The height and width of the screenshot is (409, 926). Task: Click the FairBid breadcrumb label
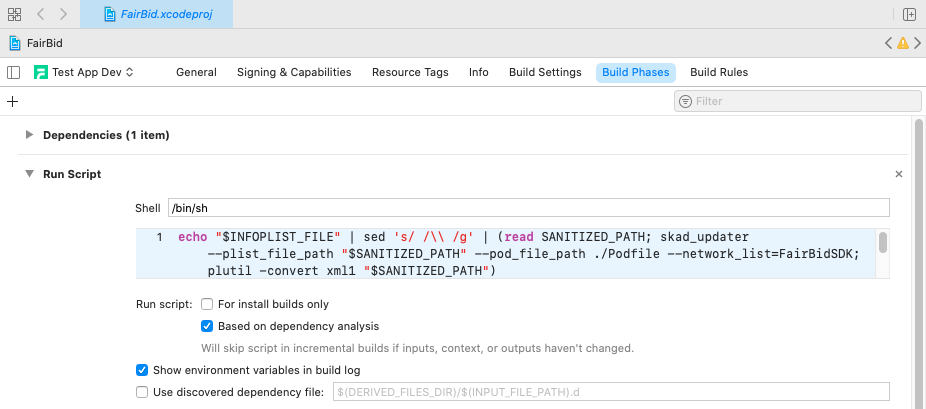tap(45, 43)
